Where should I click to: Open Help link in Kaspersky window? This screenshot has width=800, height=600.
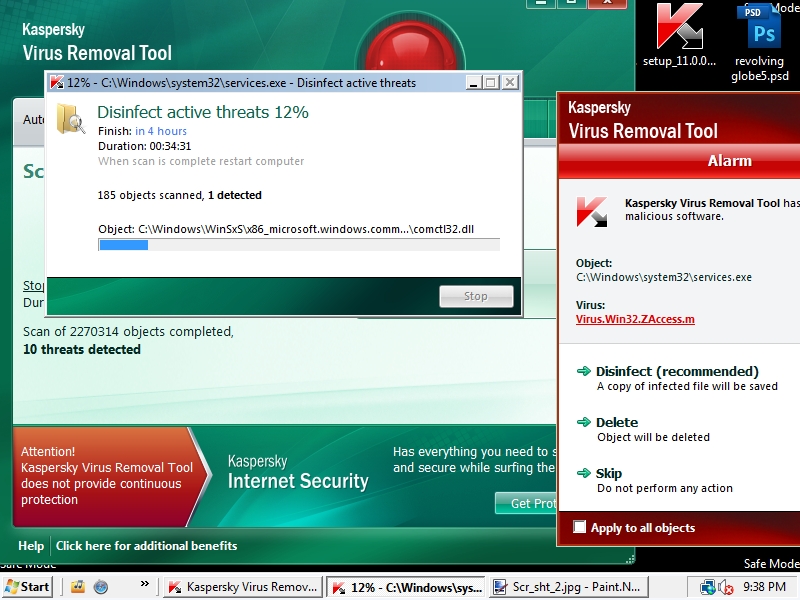click(x=31, y=545)
